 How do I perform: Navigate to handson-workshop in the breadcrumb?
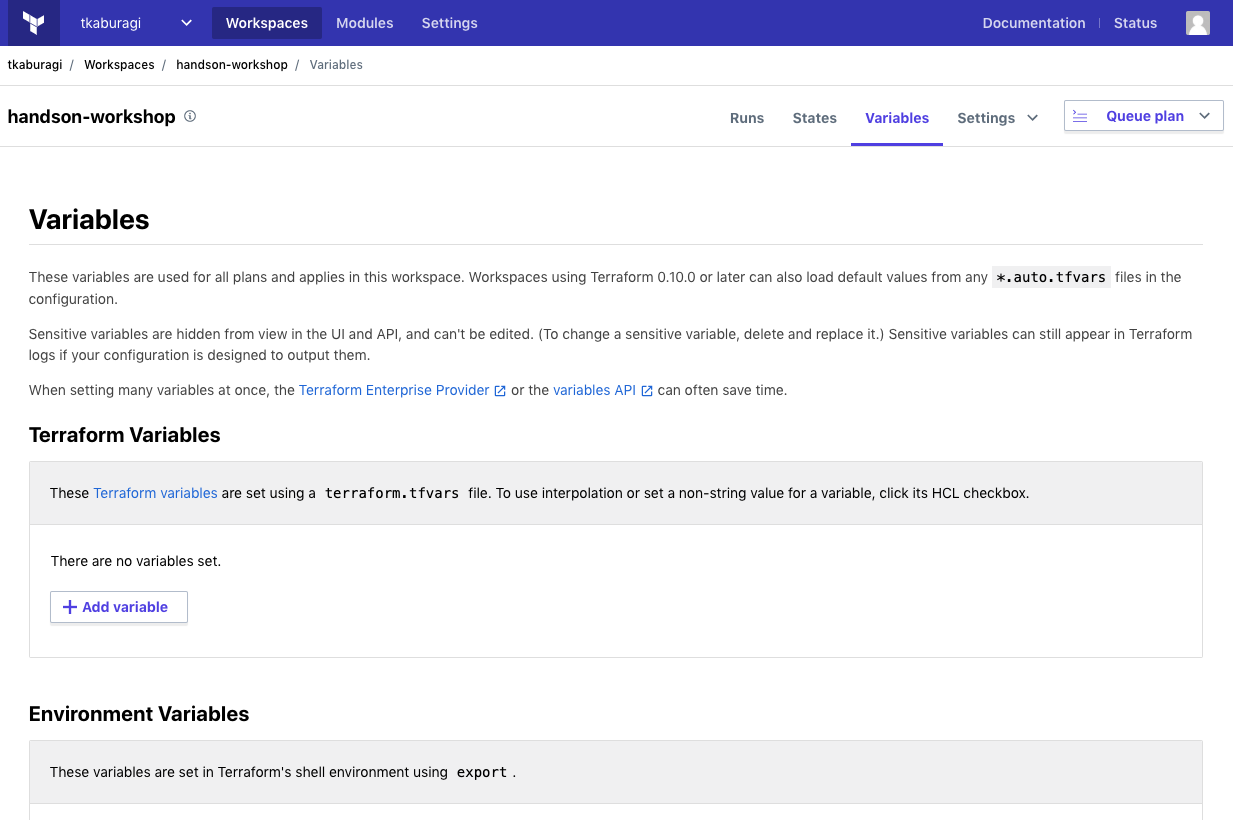(232, 65)
